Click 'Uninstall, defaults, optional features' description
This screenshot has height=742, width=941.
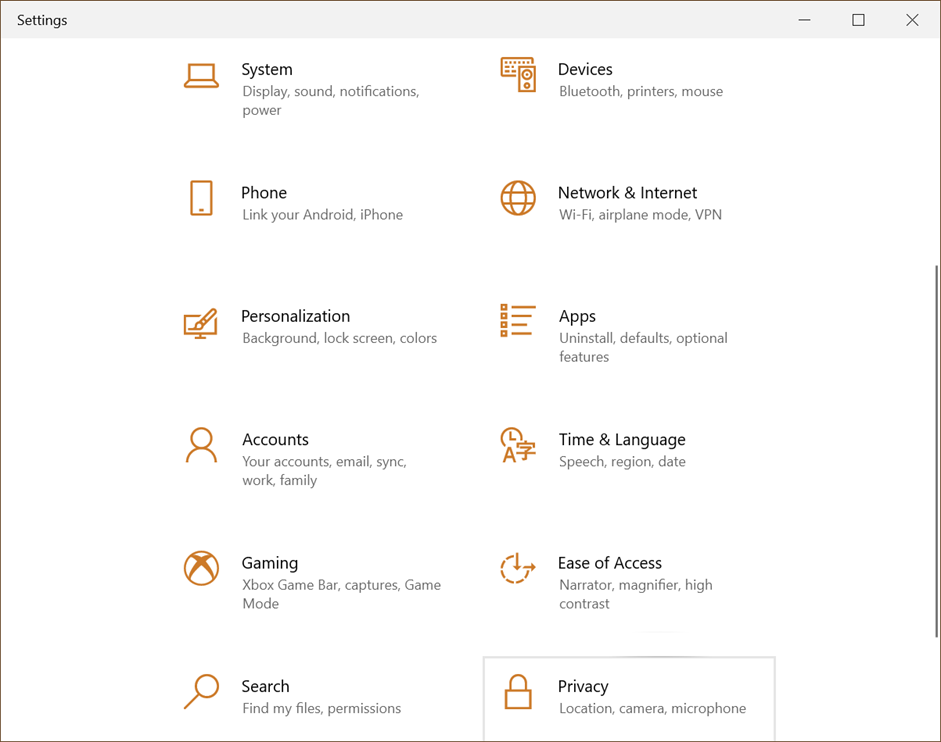643,348
